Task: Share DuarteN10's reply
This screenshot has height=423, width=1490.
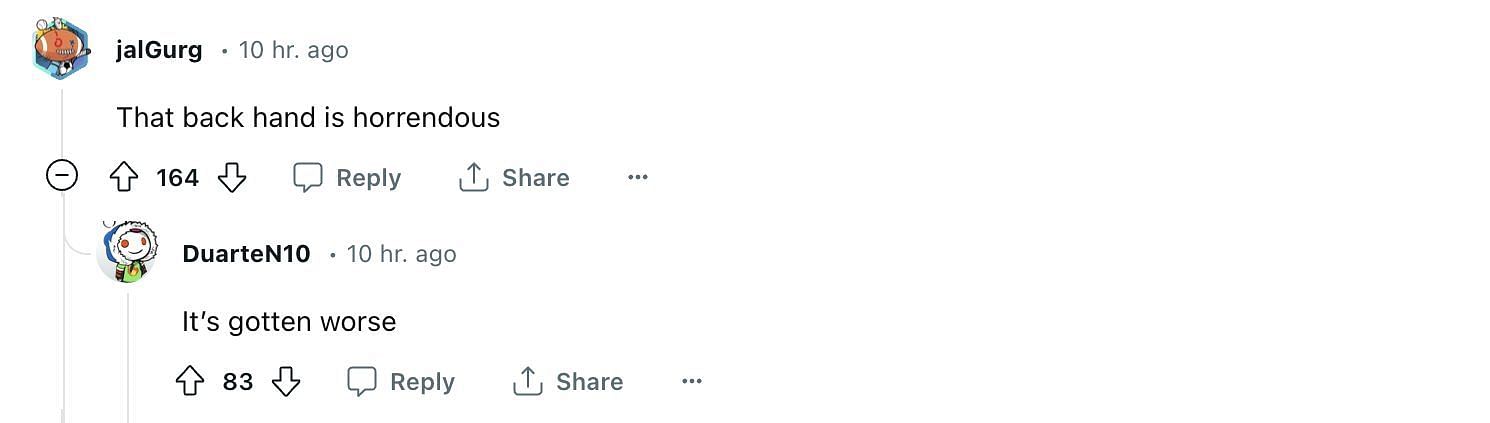Action: coord(568,382)
